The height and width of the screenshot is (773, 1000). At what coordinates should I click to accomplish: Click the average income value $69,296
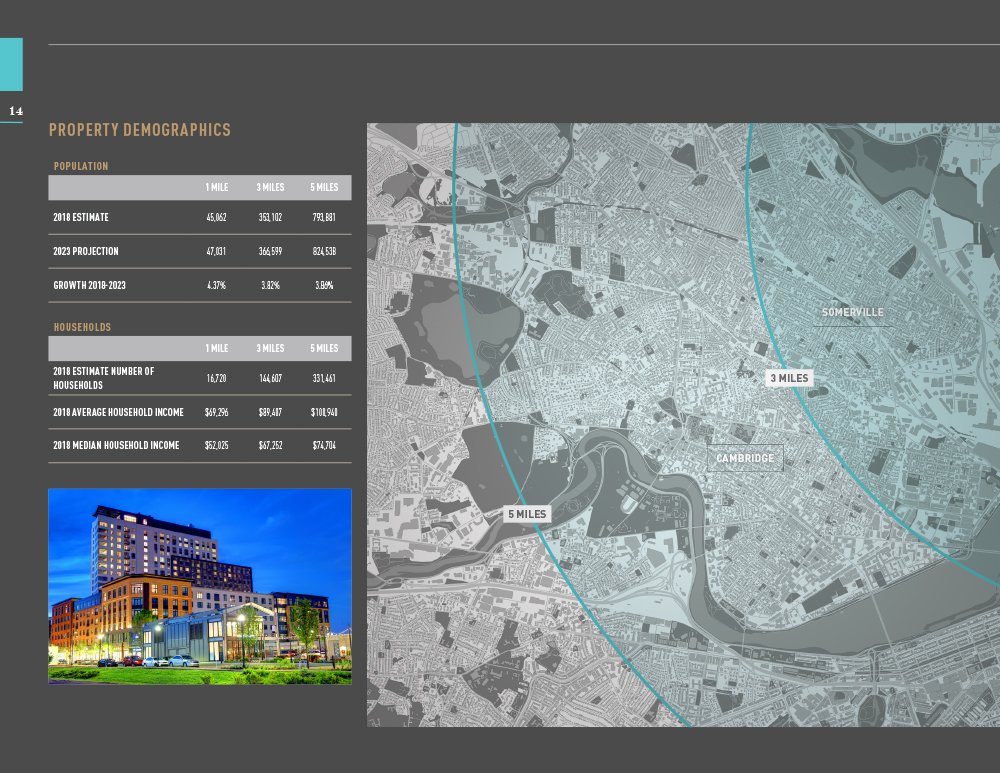point(216,412)
